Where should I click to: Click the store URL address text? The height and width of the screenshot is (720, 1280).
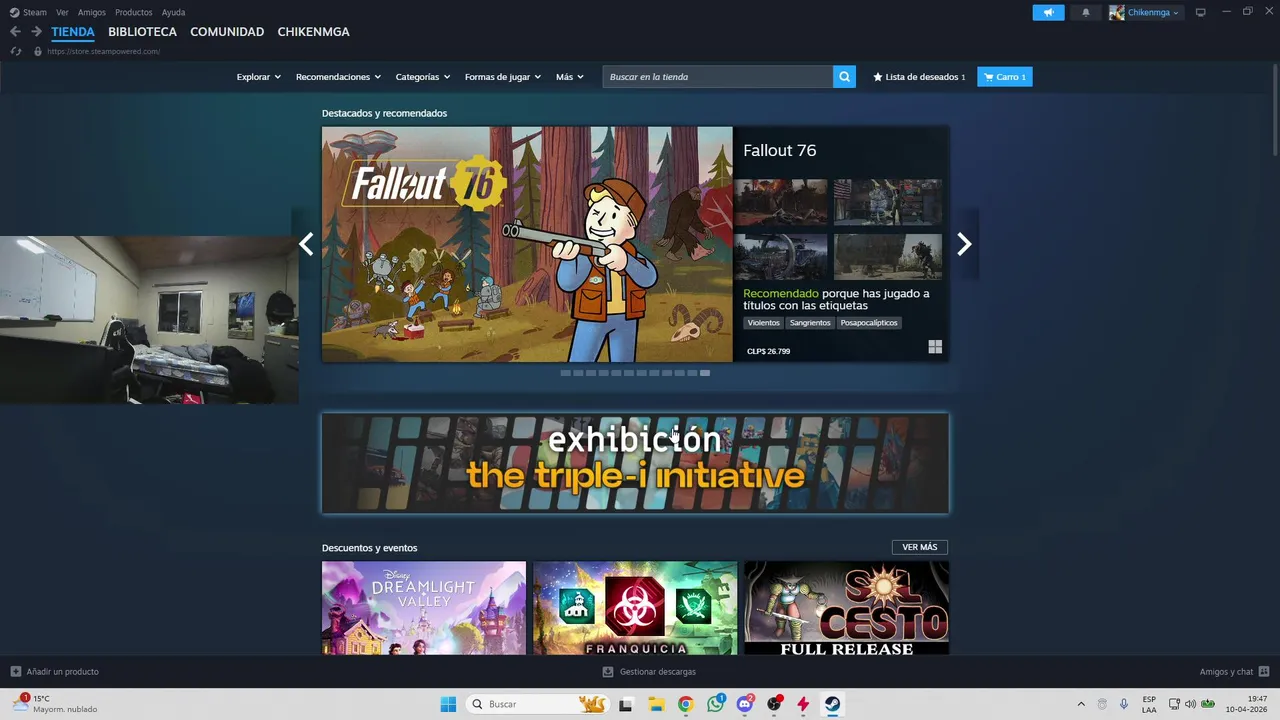point(103,52)
